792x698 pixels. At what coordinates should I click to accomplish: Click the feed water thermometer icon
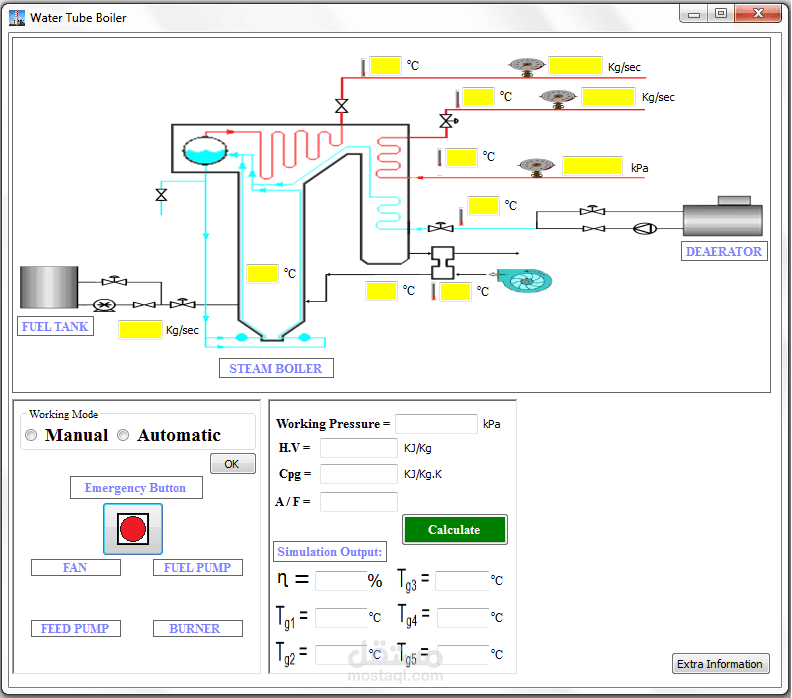click(x=461, y=216)
